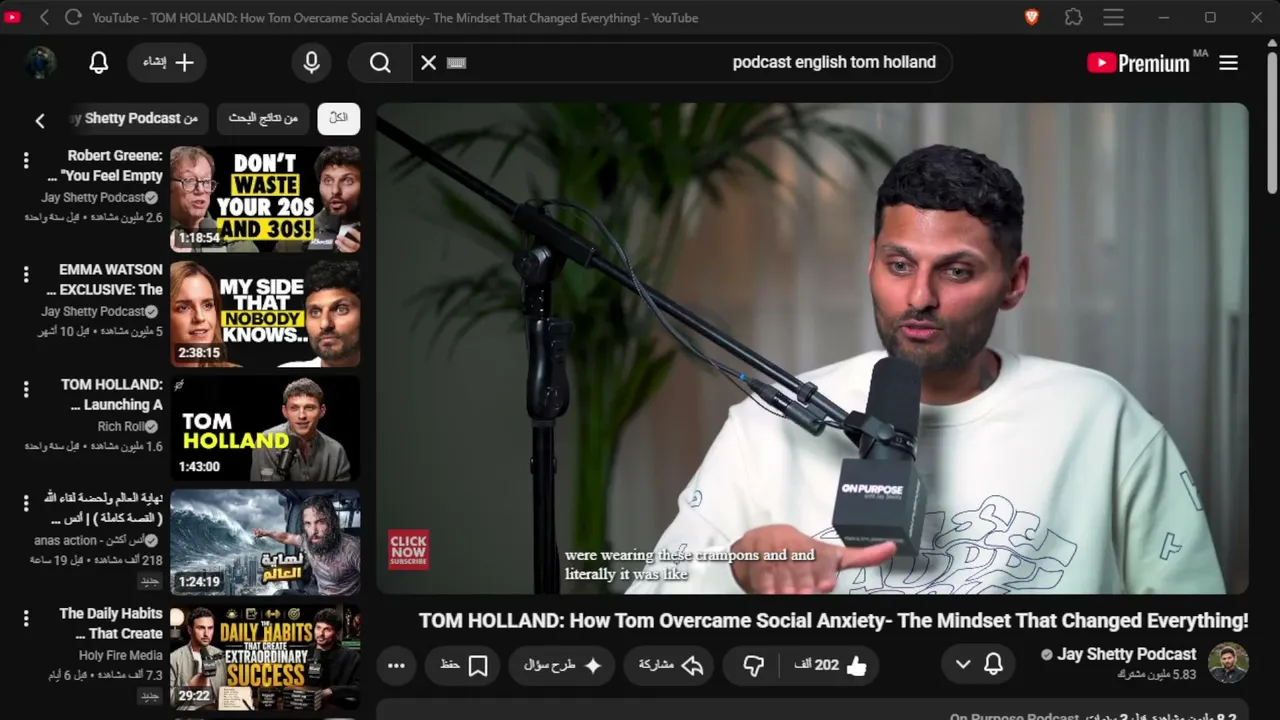Open the Holy Fire Media channel link
This screenshot has height=720, width=1280.
[x=121, y=655]
